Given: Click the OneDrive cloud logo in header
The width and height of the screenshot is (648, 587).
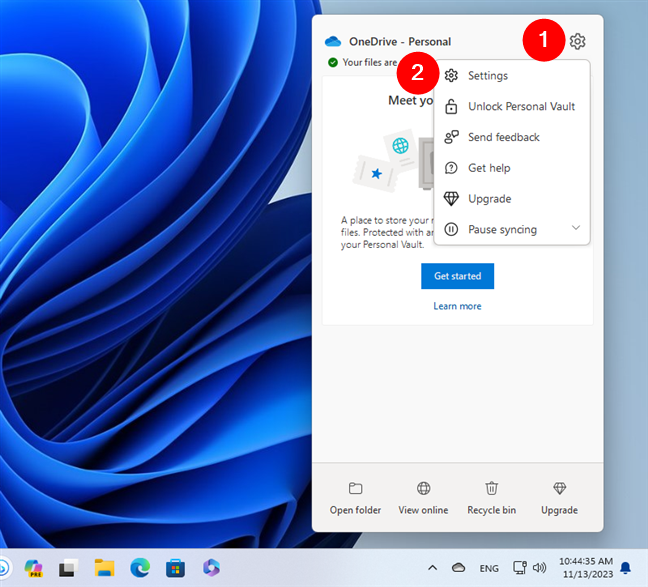Looking at the screenshot, I should point(333,41).
